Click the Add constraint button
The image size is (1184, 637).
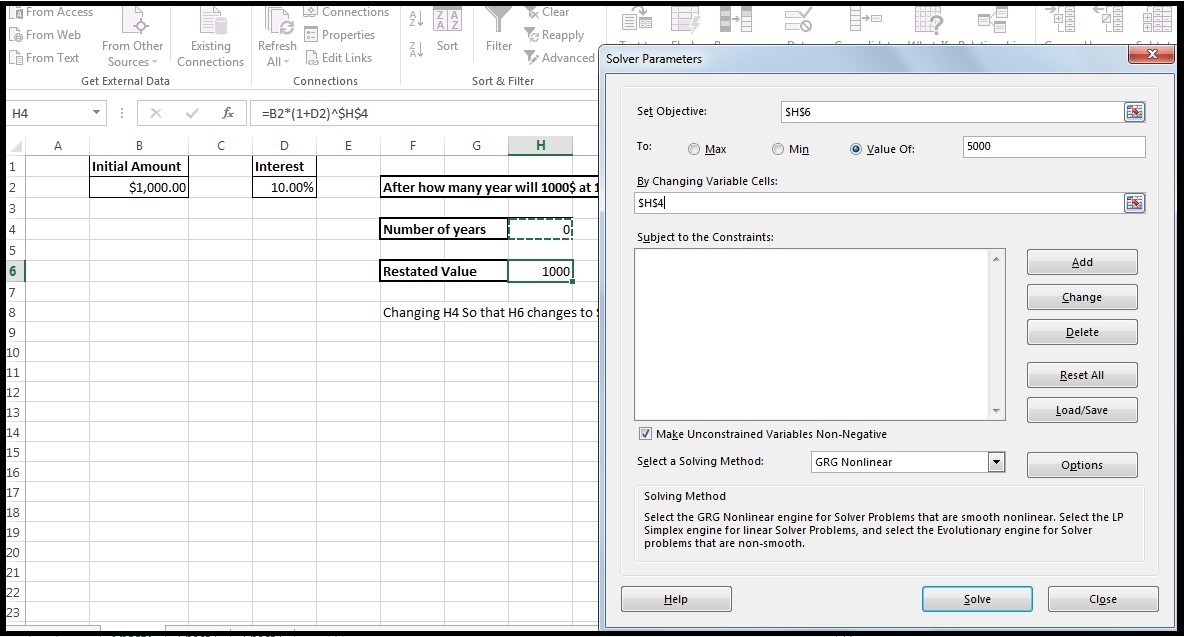click(1082, 262)
